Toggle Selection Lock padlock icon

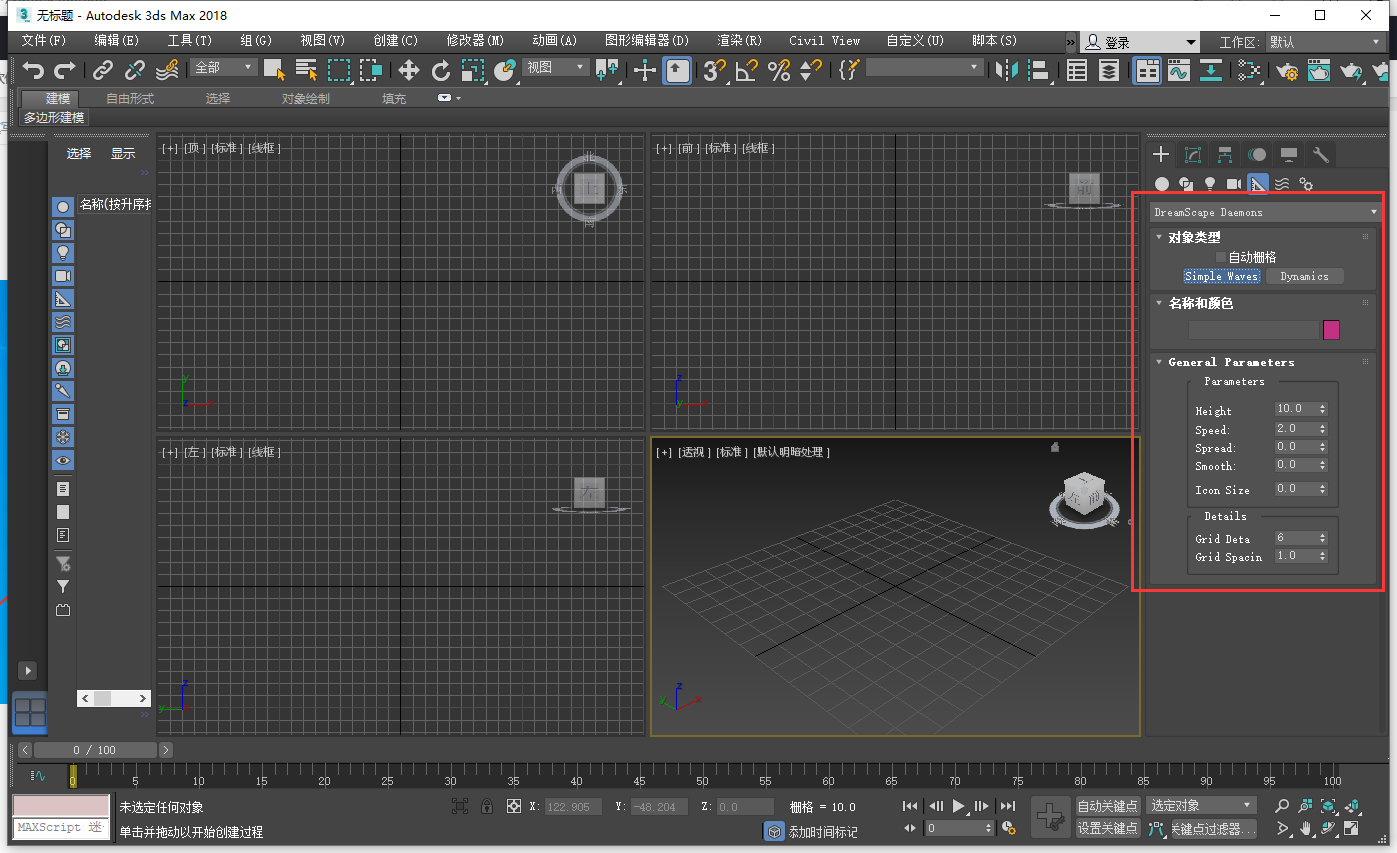tap(486, 806)
